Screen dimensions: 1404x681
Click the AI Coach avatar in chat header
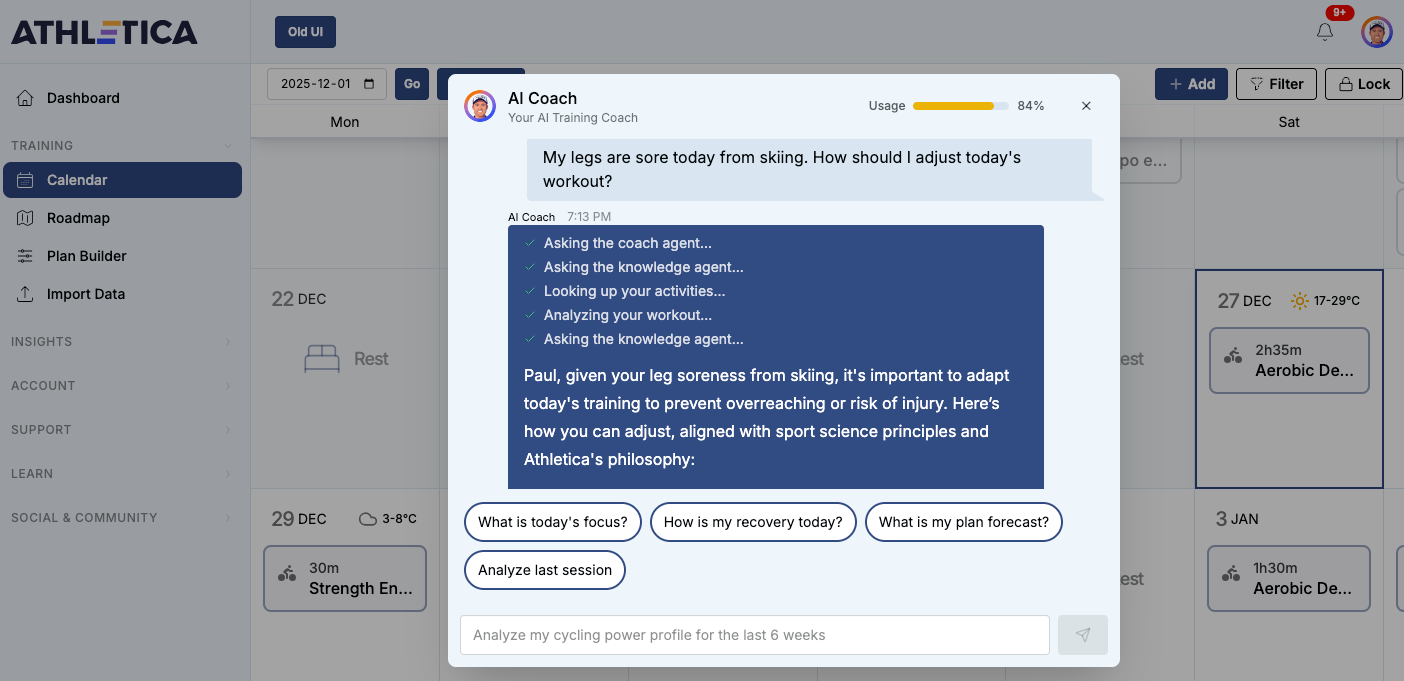point(480,106)
